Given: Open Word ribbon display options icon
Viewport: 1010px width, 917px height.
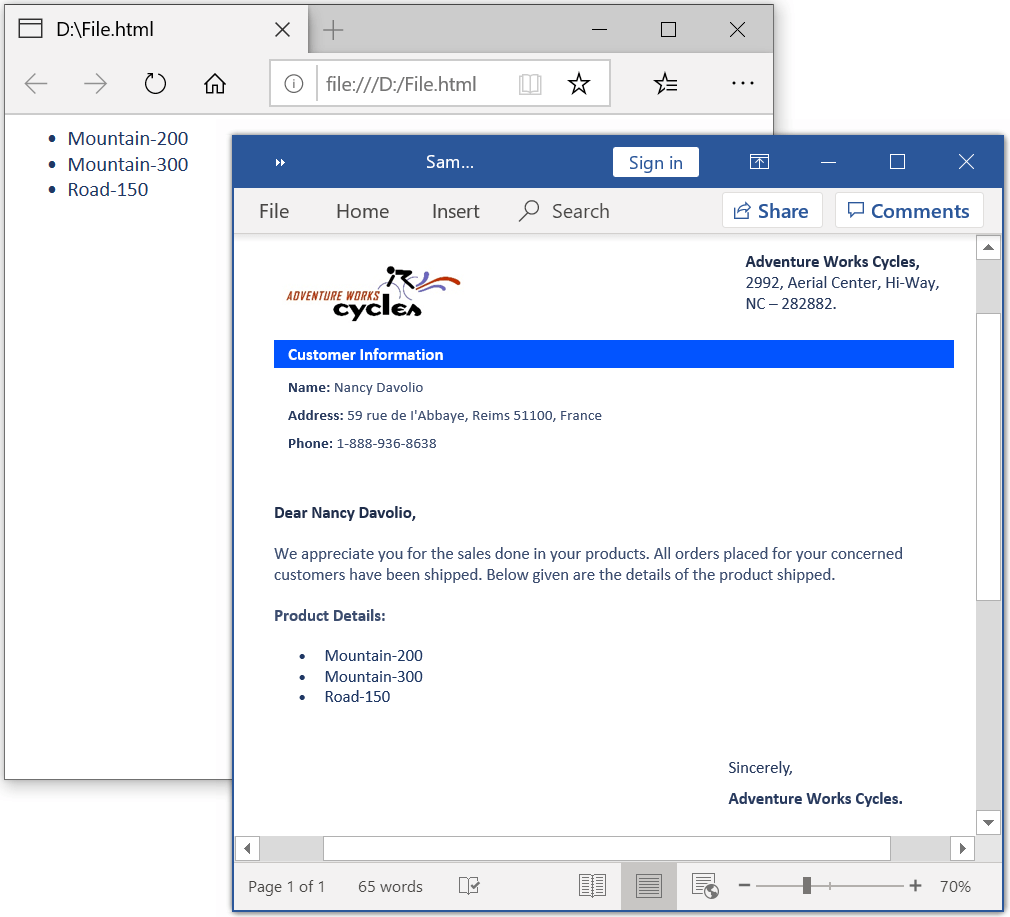Looking at the screenshot, I should tap(759, 162).
